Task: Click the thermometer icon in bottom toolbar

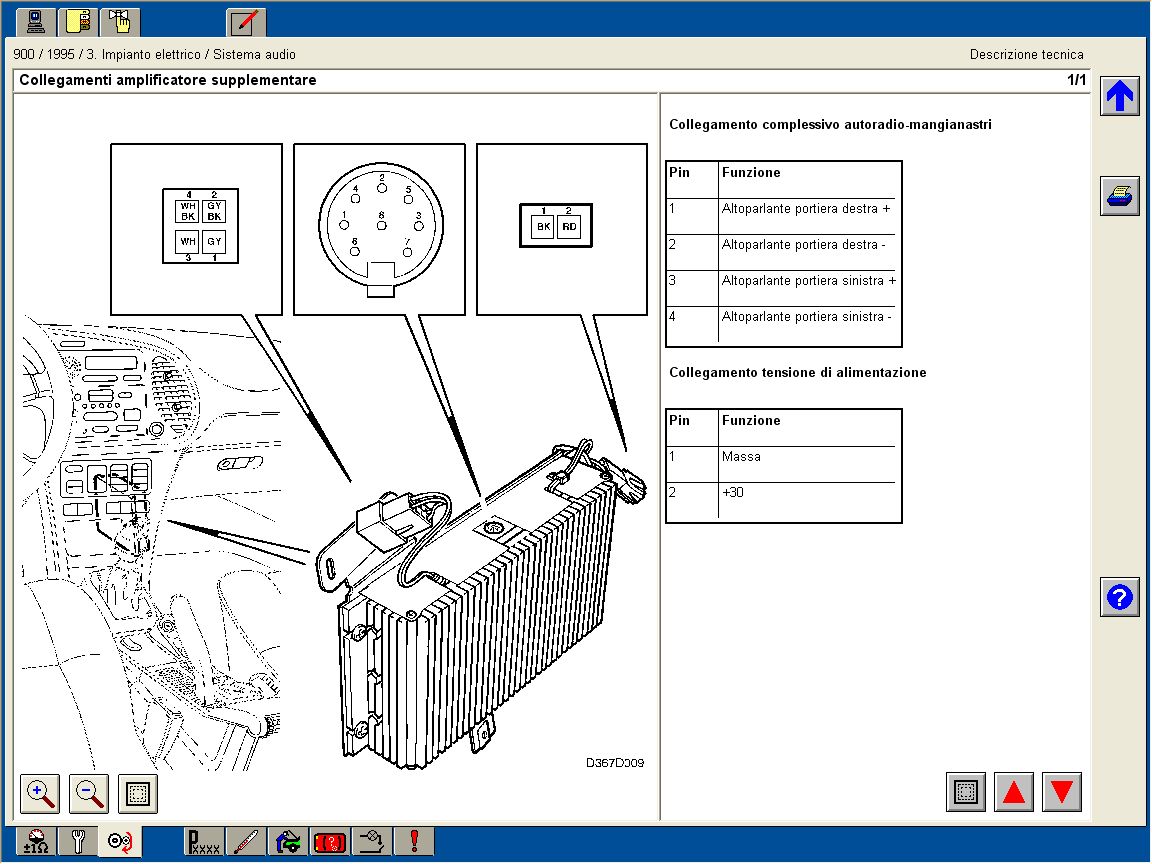Action: click(x=246, y=842)
